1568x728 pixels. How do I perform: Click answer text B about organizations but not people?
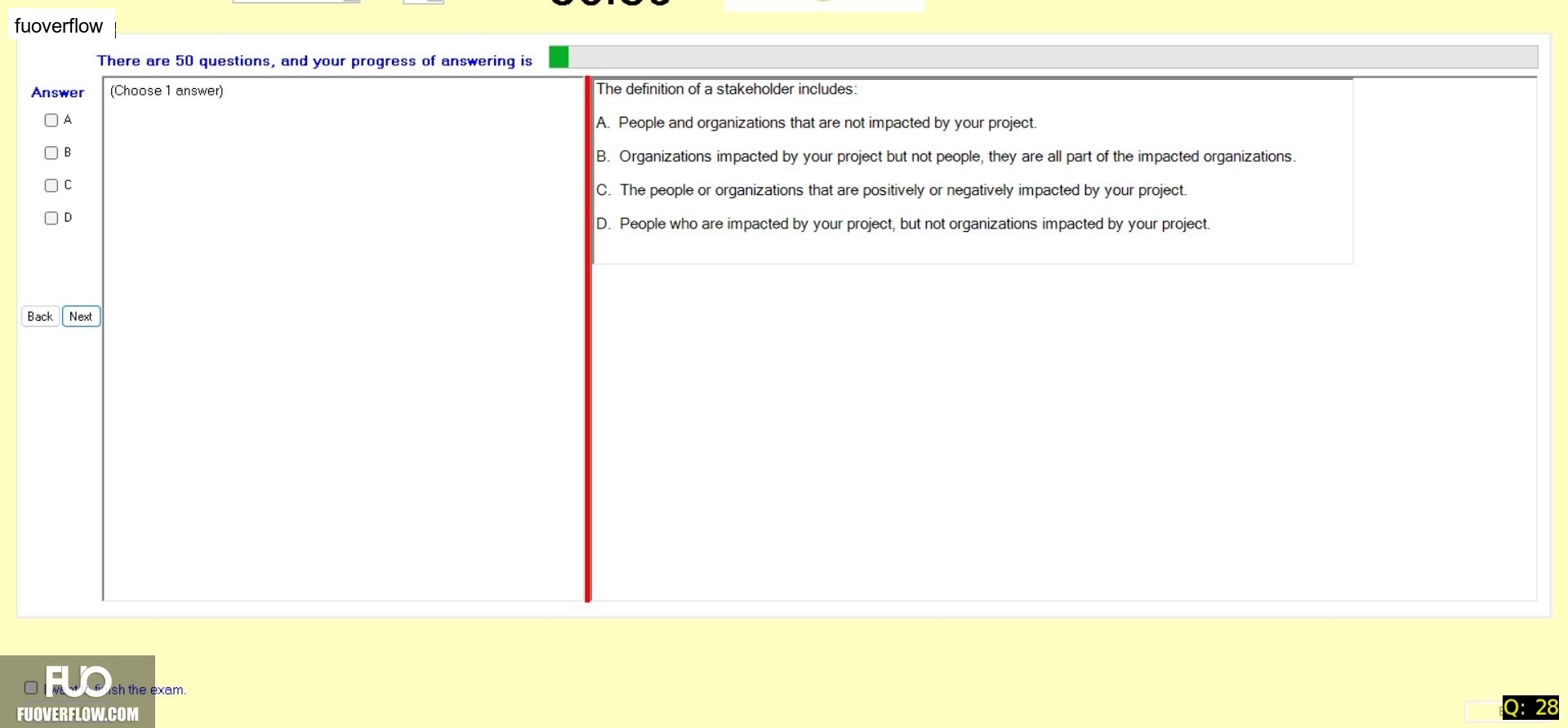(x=946, y=156)
